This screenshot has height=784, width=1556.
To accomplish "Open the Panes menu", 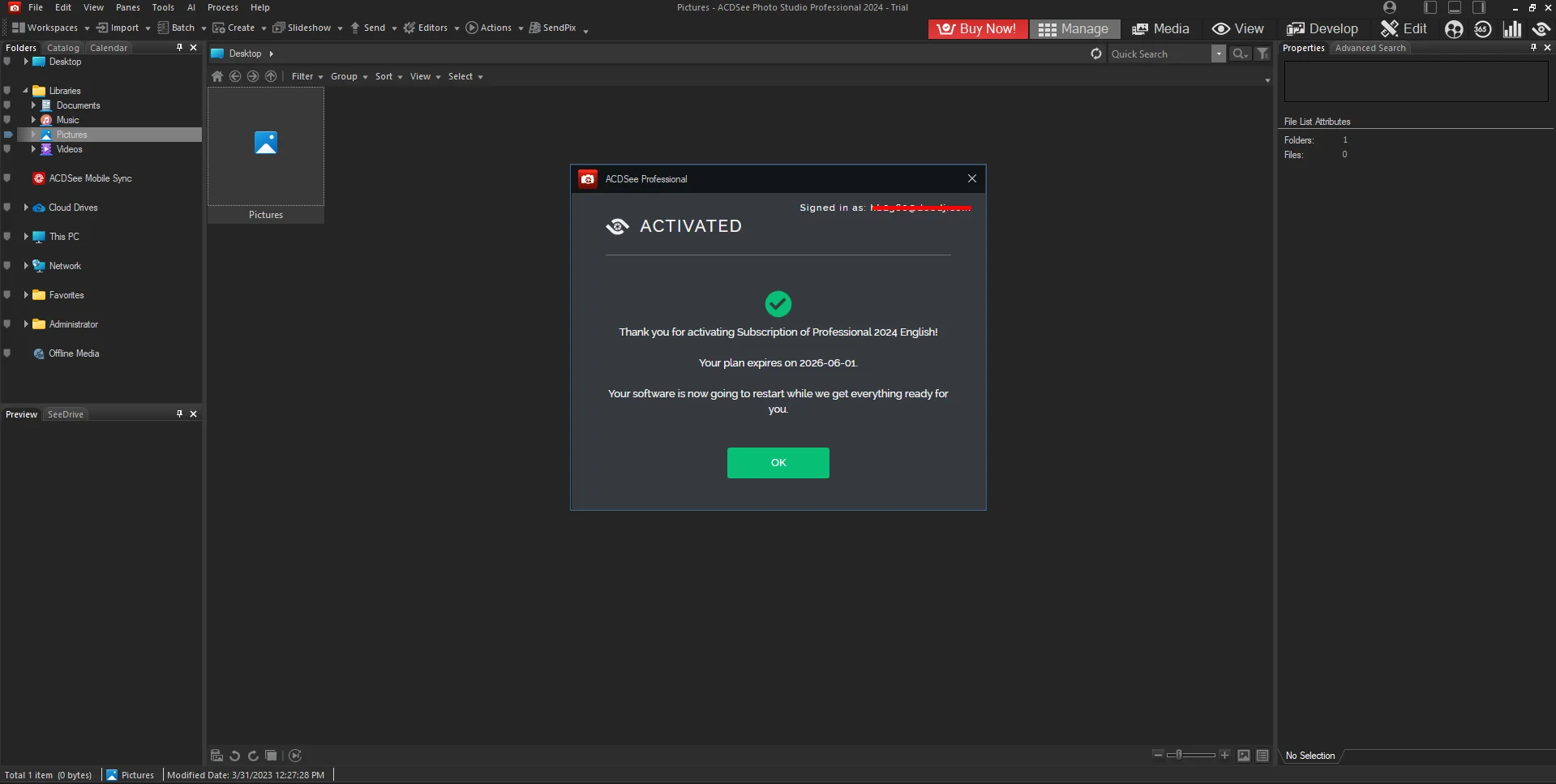I will pyautogui.click(x=128, y=7).
